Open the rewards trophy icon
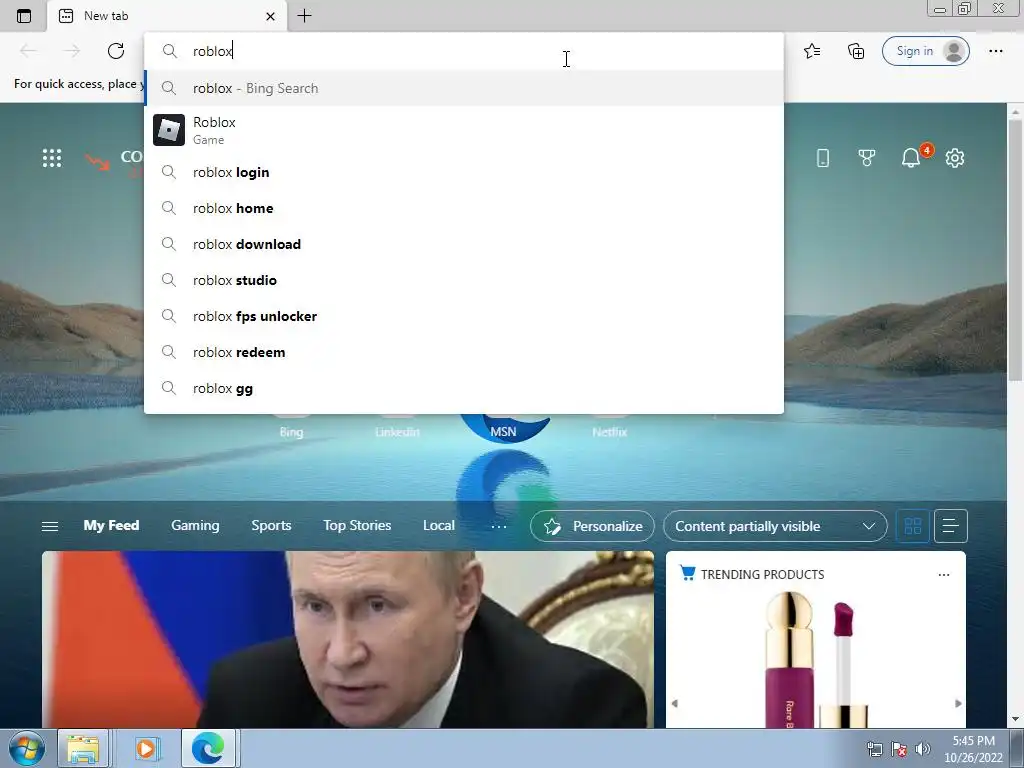 pos(867,158)
